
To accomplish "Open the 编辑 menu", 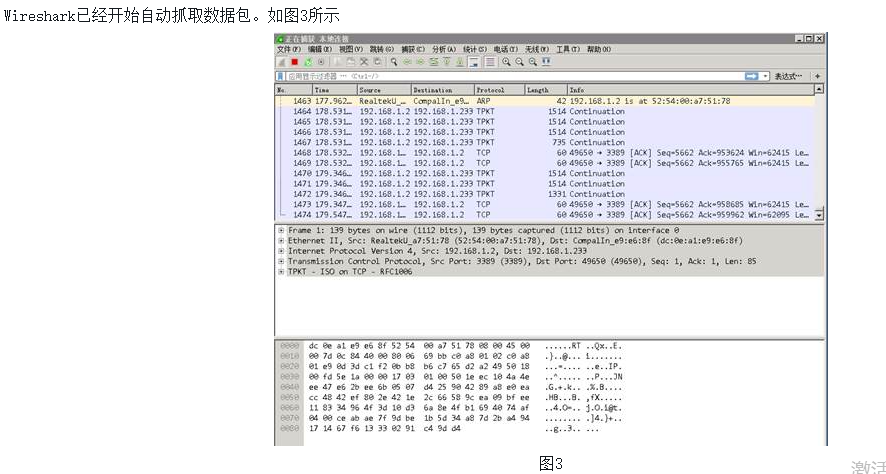I will tap(320, 50).
